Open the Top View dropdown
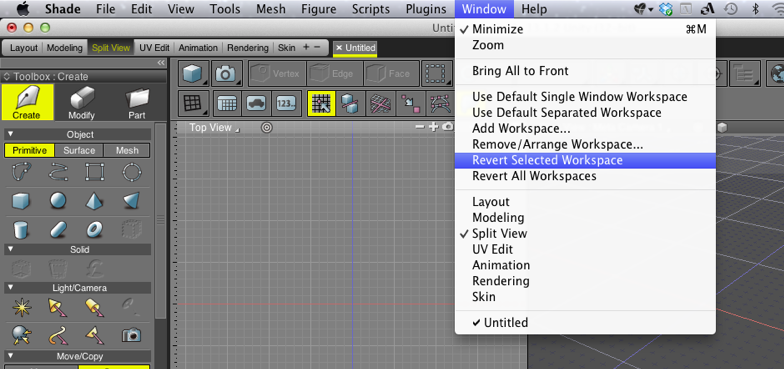Viewport: 784px width, 369px height. (214, 128)
